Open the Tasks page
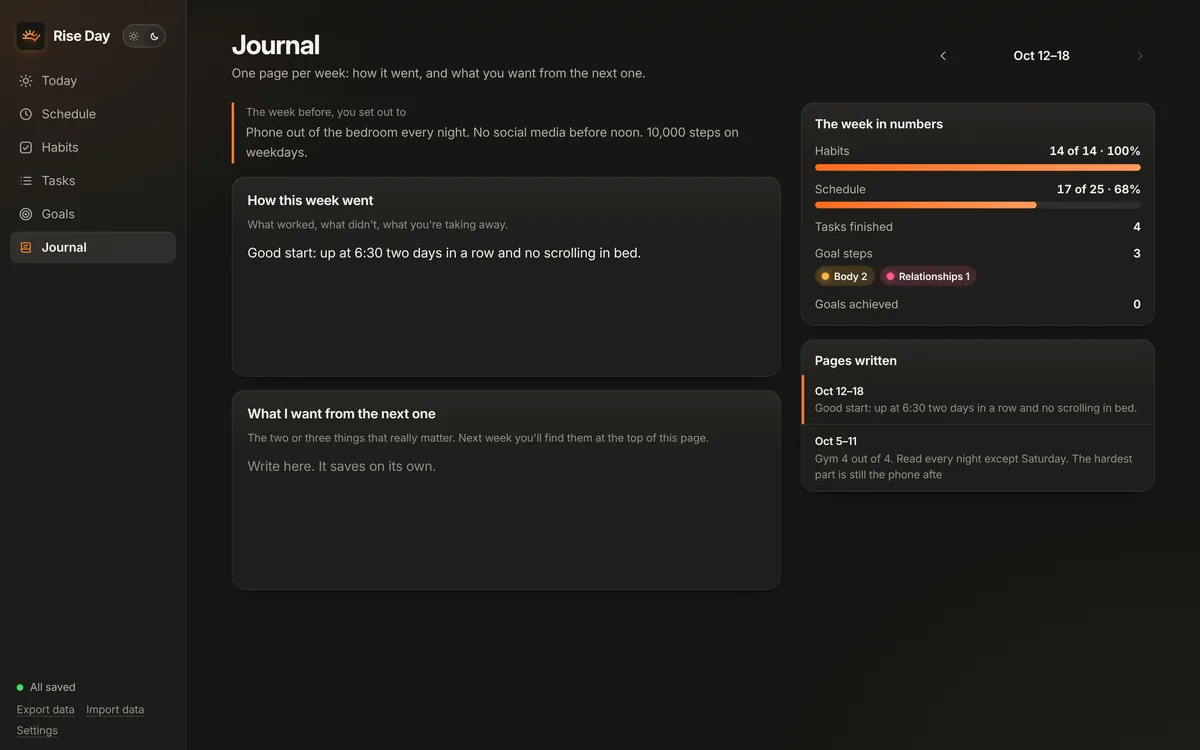This screenshot has width=1200, height=750. 93,181
